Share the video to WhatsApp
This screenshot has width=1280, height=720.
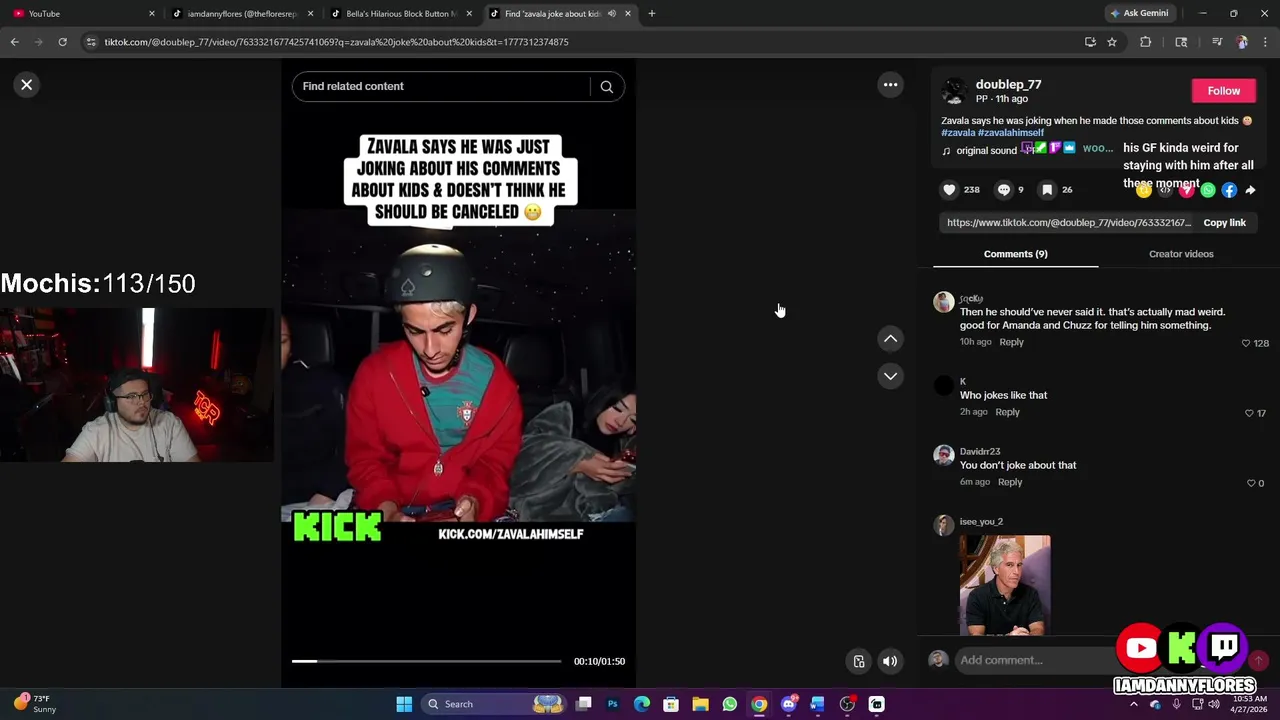point(1208,190)
